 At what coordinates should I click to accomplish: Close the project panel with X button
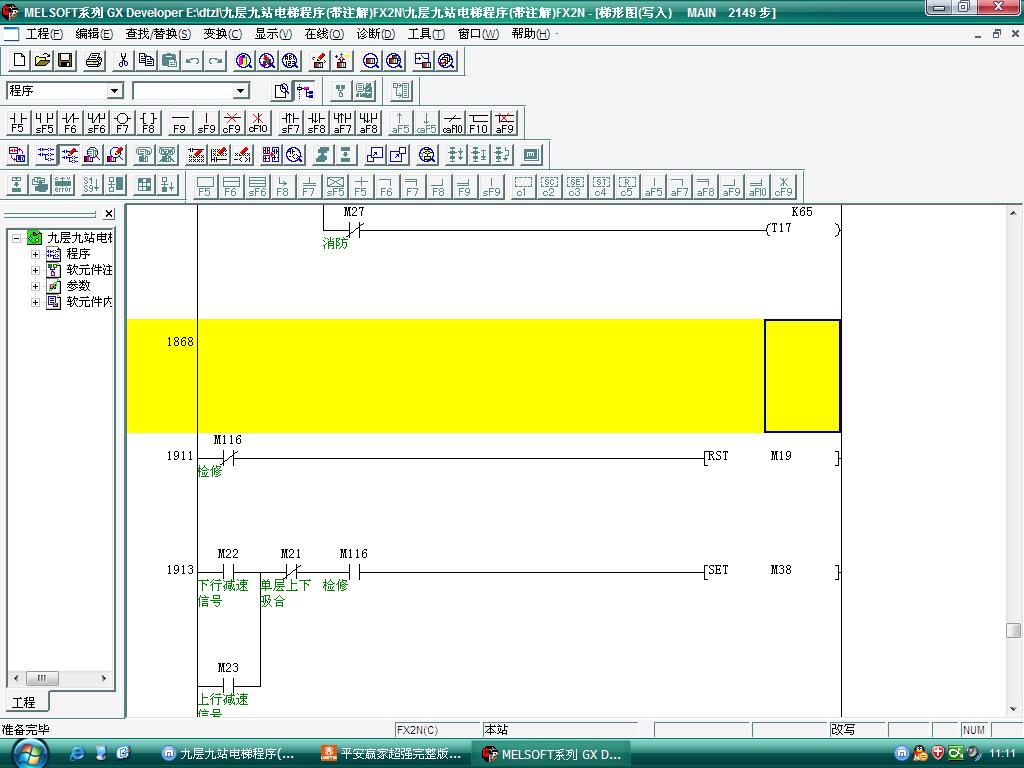pyautogui.click(x=109, y=214)
